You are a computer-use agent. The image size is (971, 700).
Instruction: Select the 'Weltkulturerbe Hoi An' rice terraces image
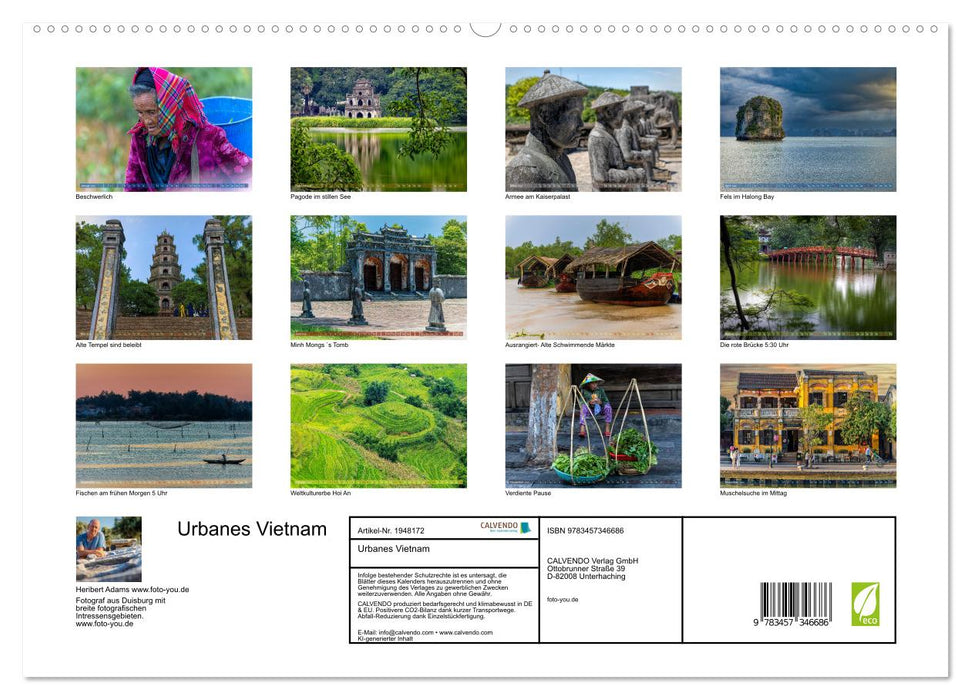coord(378,425)
